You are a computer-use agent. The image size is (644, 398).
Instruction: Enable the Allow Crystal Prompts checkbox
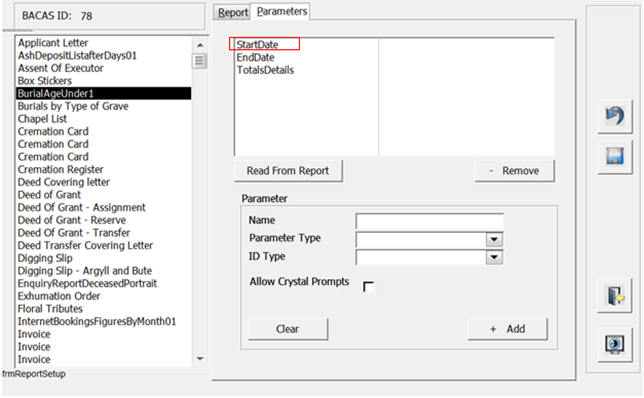tap(368, 286)
